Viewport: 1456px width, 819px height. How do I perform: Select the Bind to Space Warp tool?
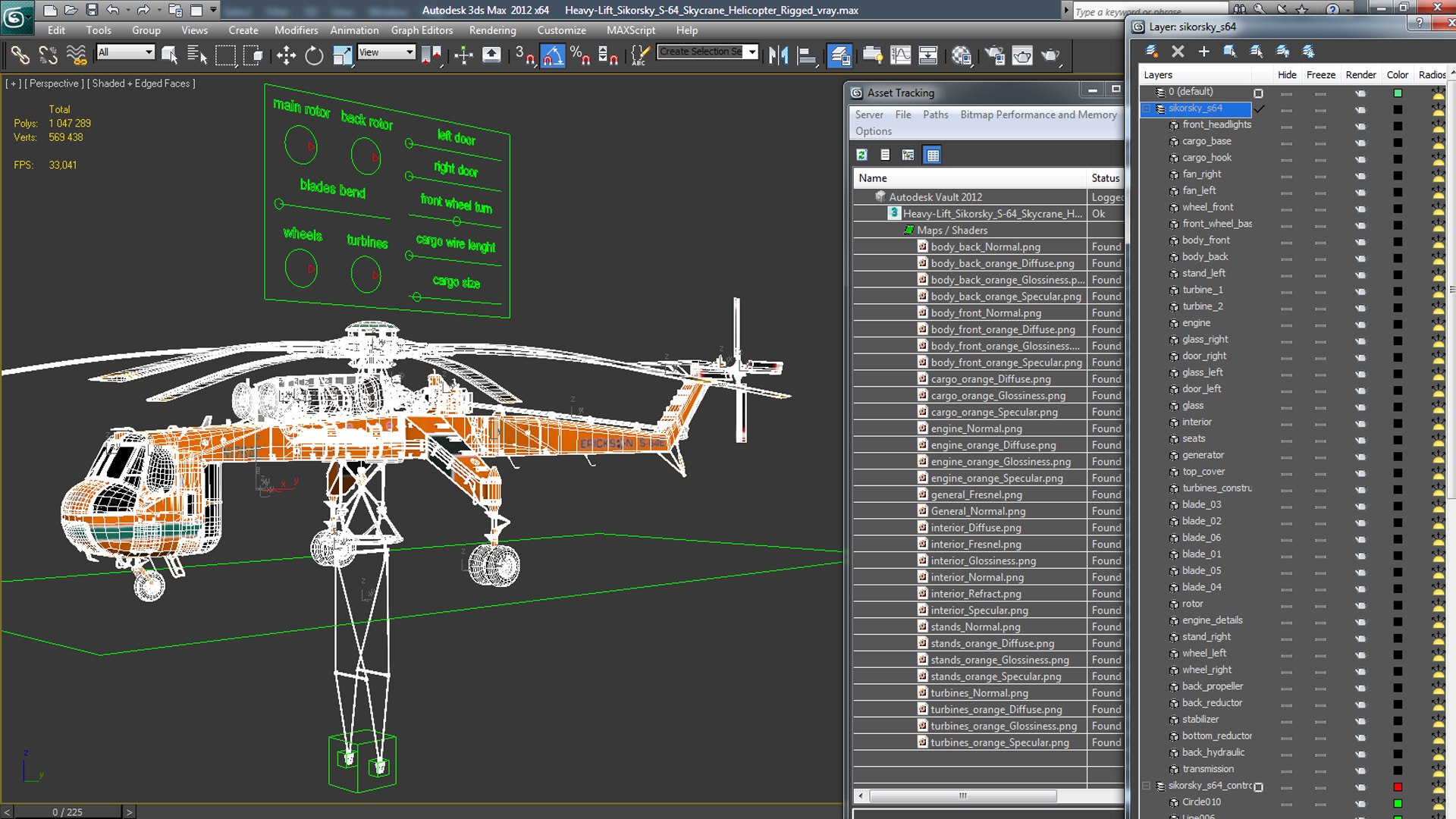tap(76, 55)
